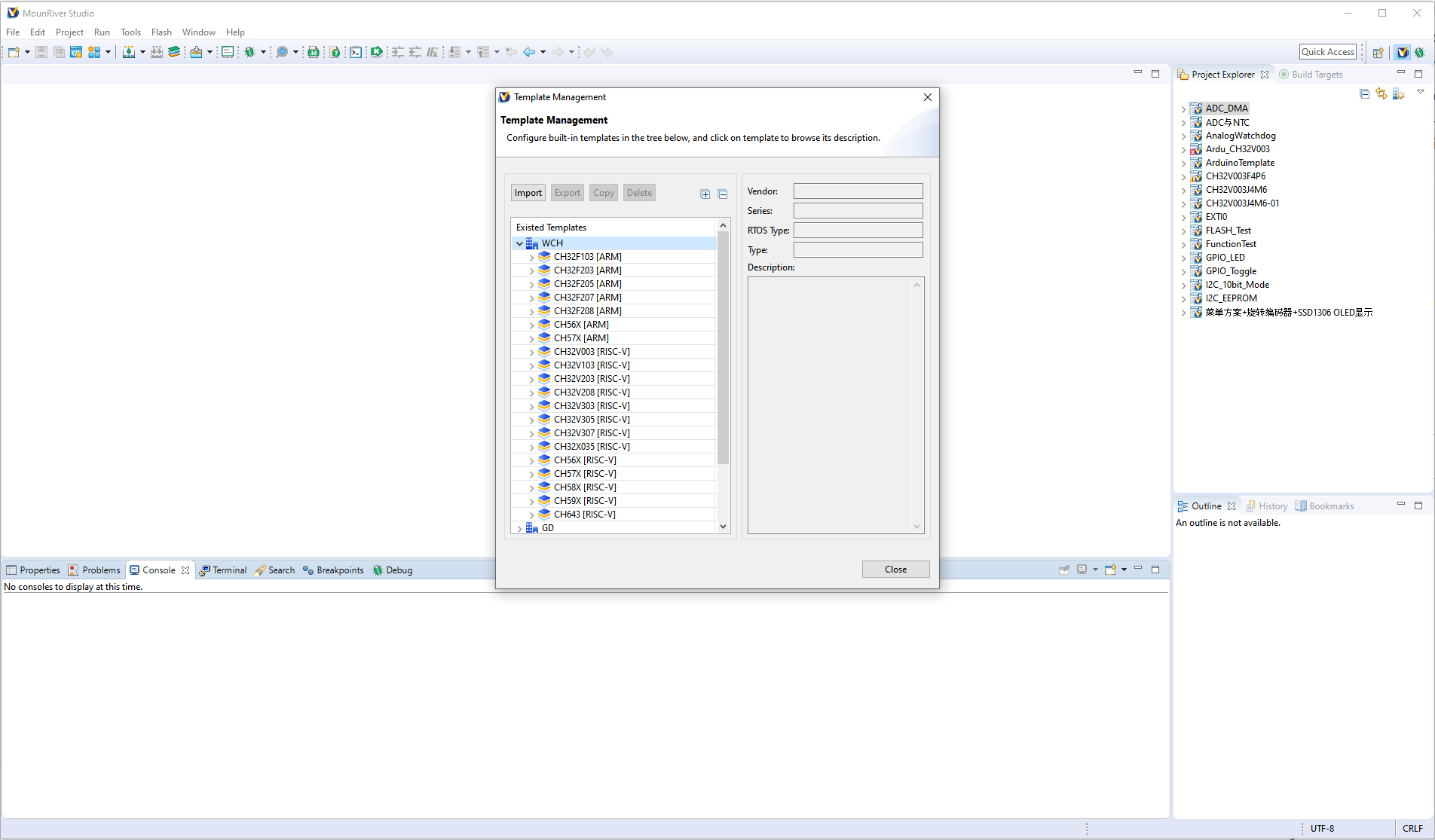The height and width of the screenshot is (840, 1435).
Task: Click the Save All toolbar icon
Action: pos(59,52)
